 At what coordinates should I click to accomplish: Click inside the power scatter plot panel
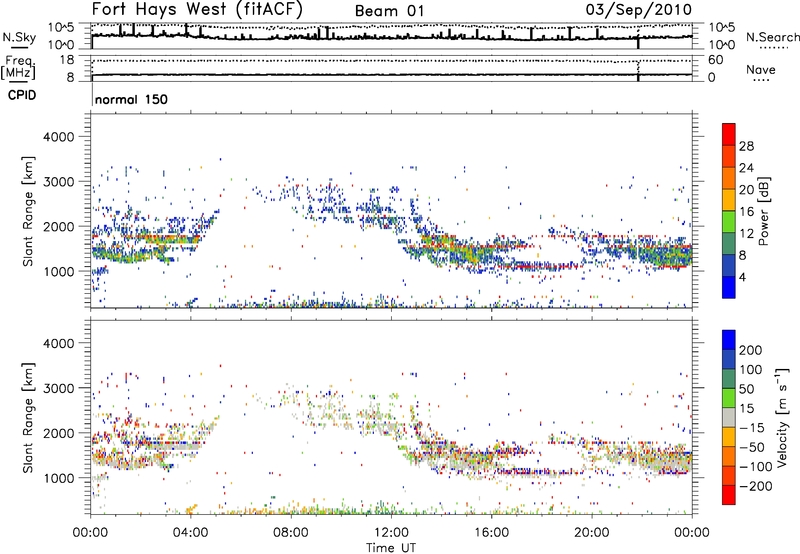coord(391,211)
